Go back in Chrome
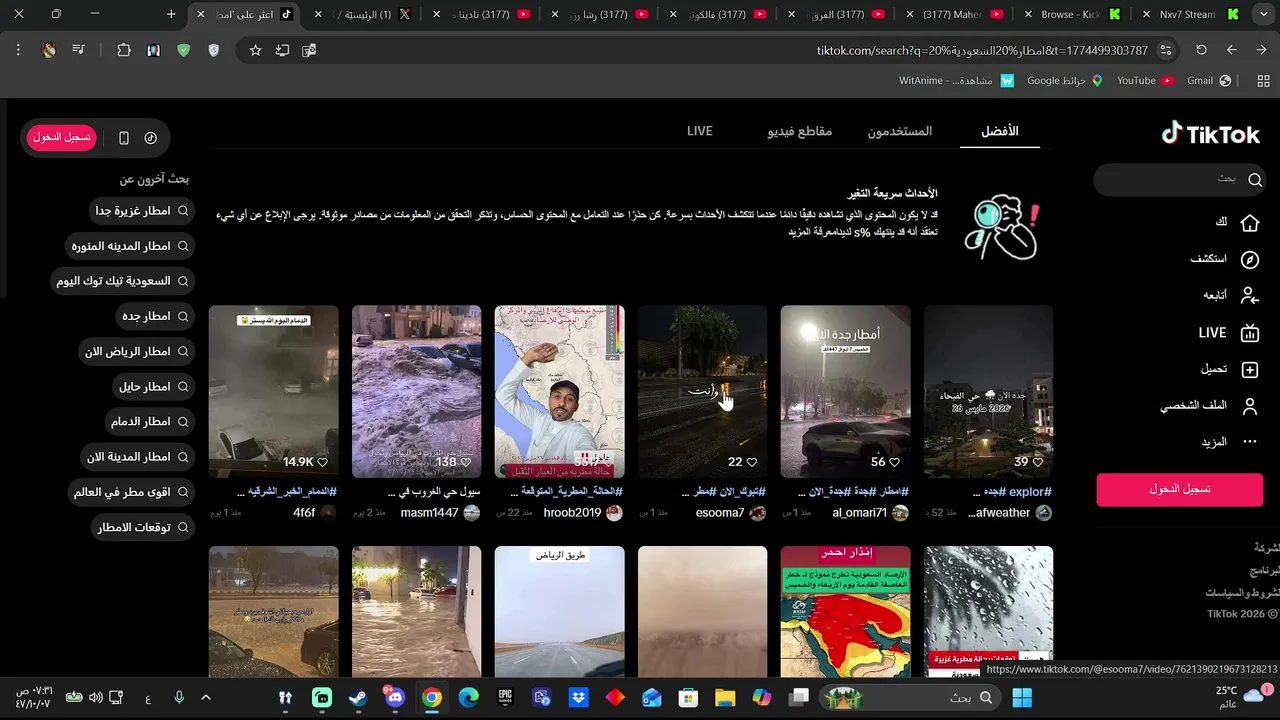Viewport: 1280px width, 720px height. pyautogui.click(x=1231, y=50)
